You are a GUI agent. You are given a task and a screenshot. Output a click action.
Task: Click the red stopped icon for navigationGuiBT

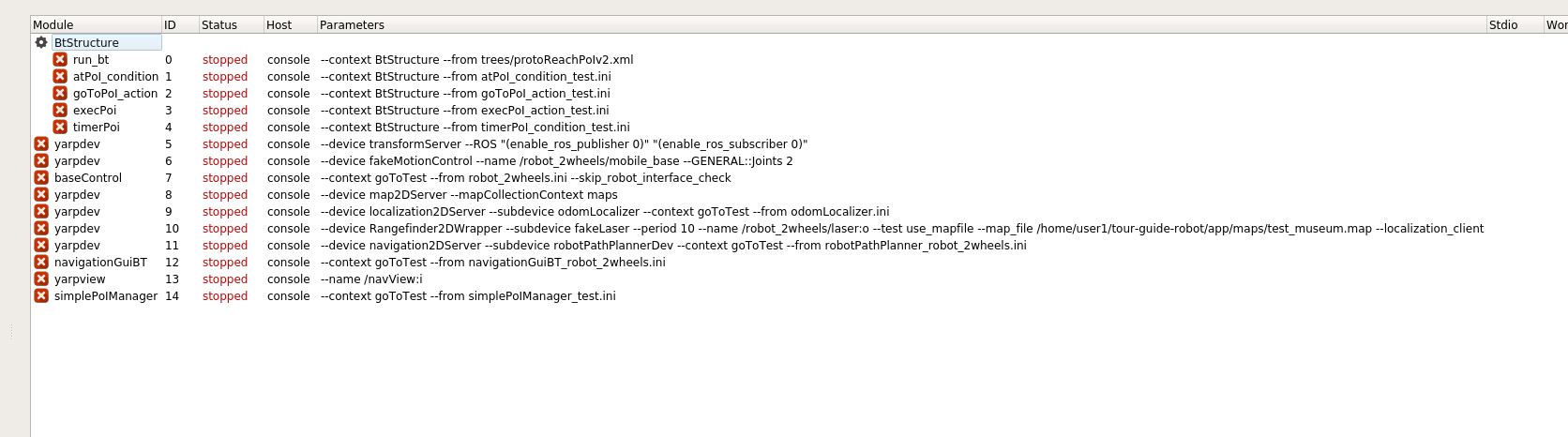click(x=41, y=262)
